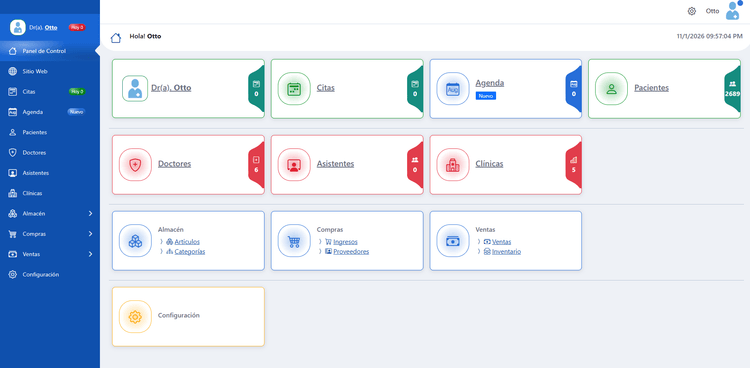
Task: Click the Configuración card label
Action: coord(179,315)
